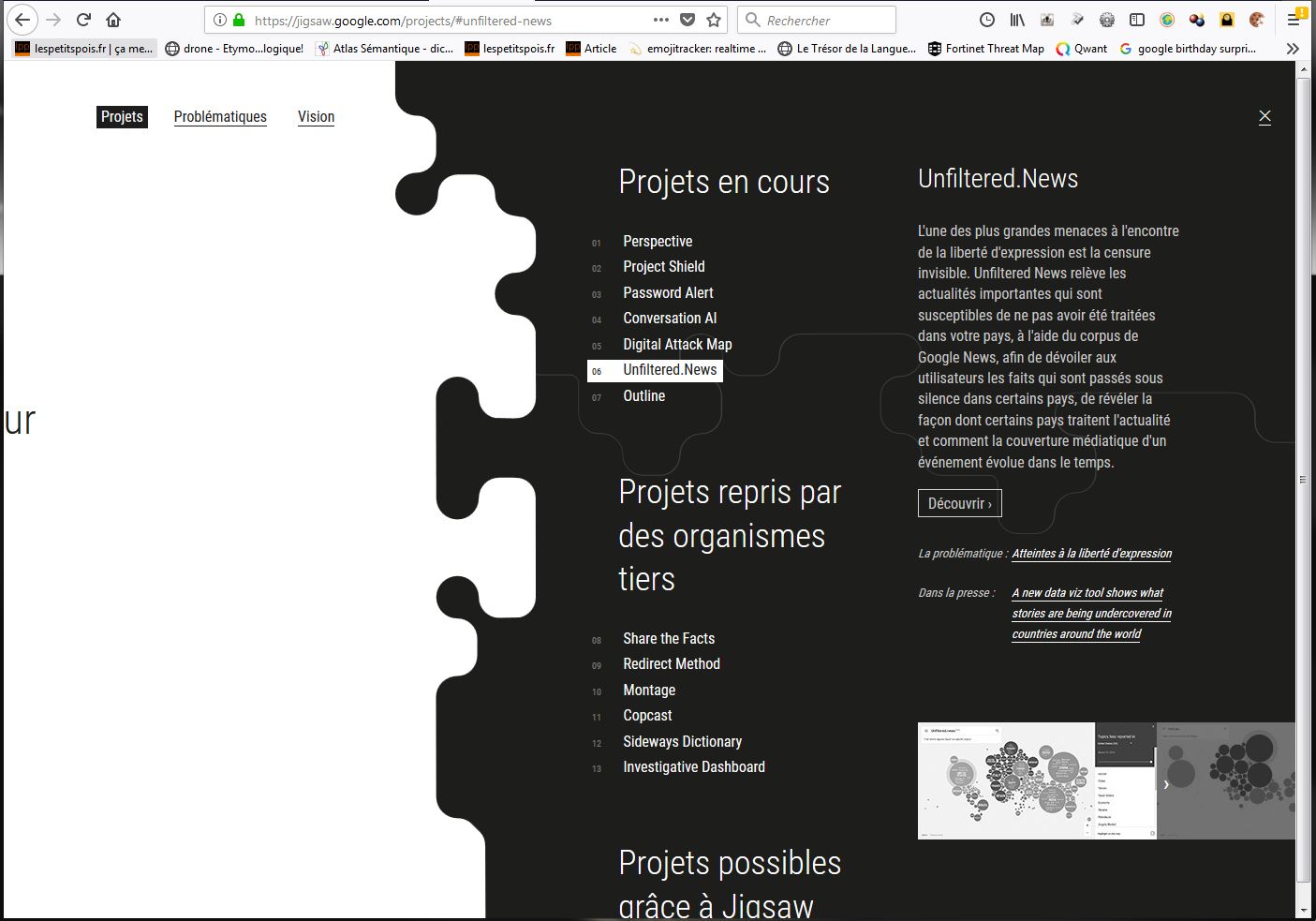Click the colored balls extension icon
Viewport: 1316px width, 921px height.
(x=1197, y=20)
